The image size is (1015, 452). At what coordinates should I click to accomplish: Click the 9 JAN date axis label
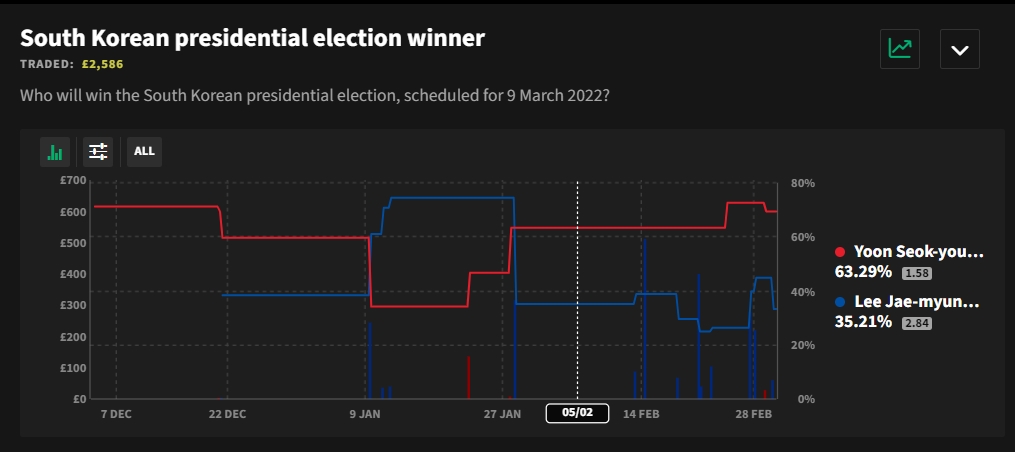(x=364, y=413)
